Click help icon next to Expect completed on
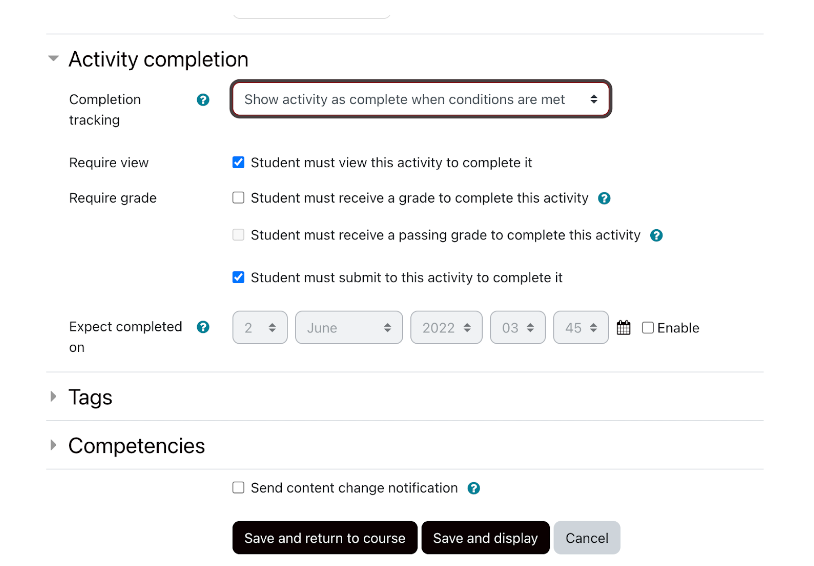814x566 pixels. [203, 327]
